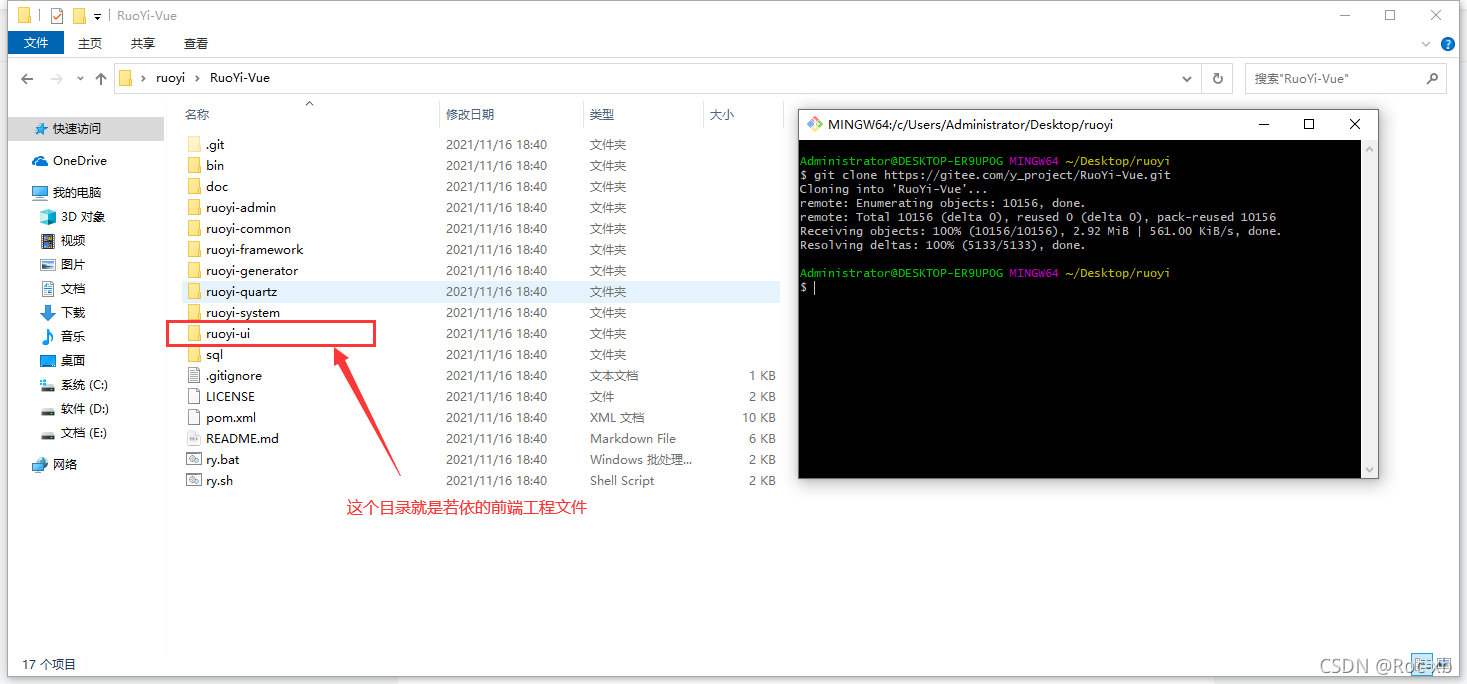Open 图片 in the navigation pane
Screen dimensions: 1467x684
73,265
